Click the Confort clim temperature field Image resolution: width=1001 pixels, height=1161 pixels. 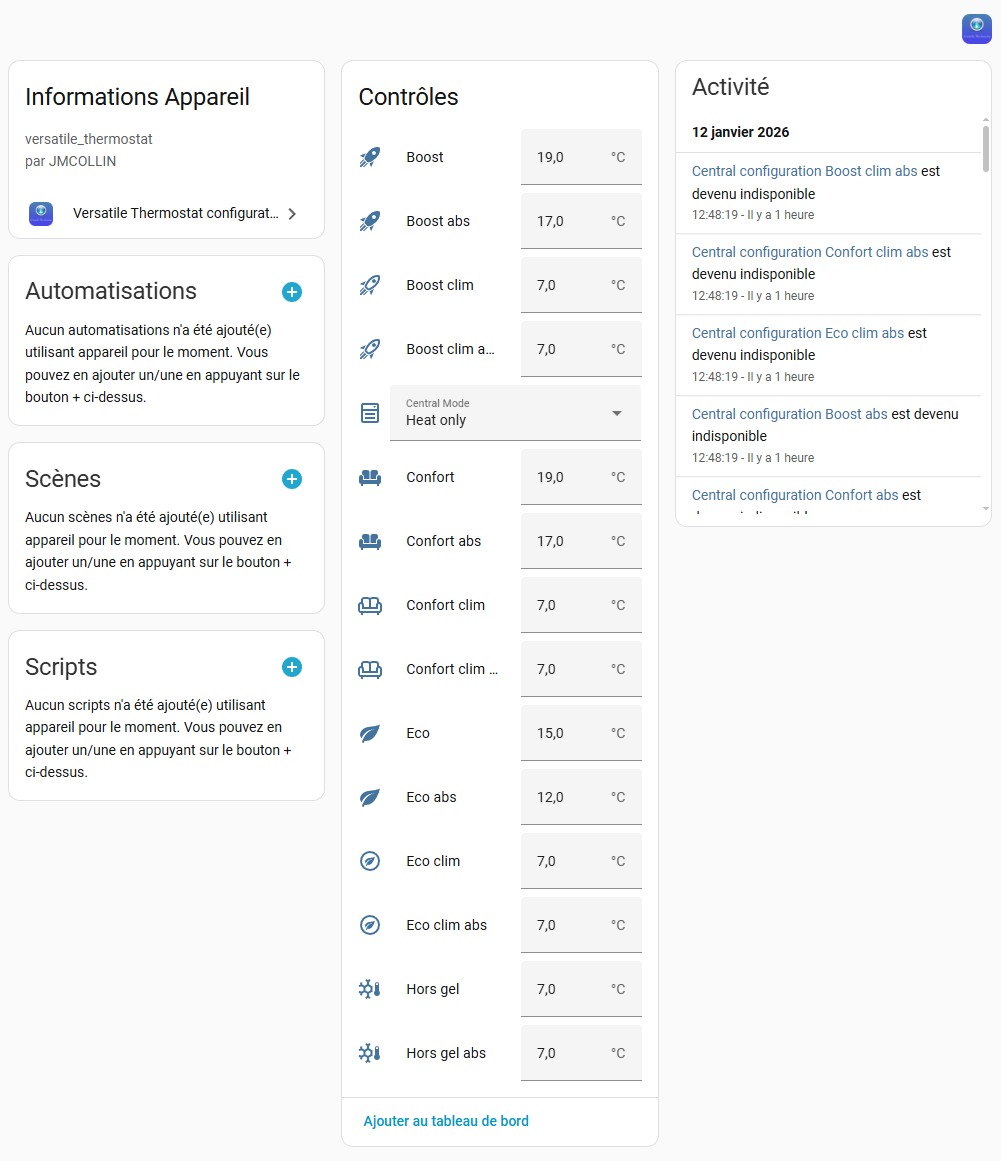581,606
